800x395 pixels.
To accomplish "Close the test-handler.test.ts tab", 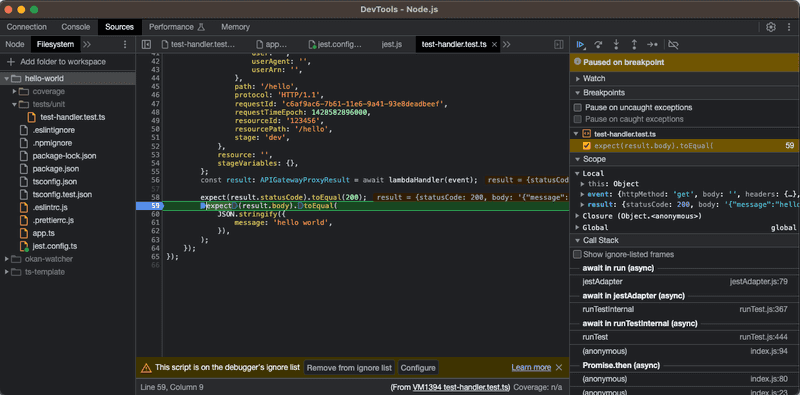I will [494, 44].
